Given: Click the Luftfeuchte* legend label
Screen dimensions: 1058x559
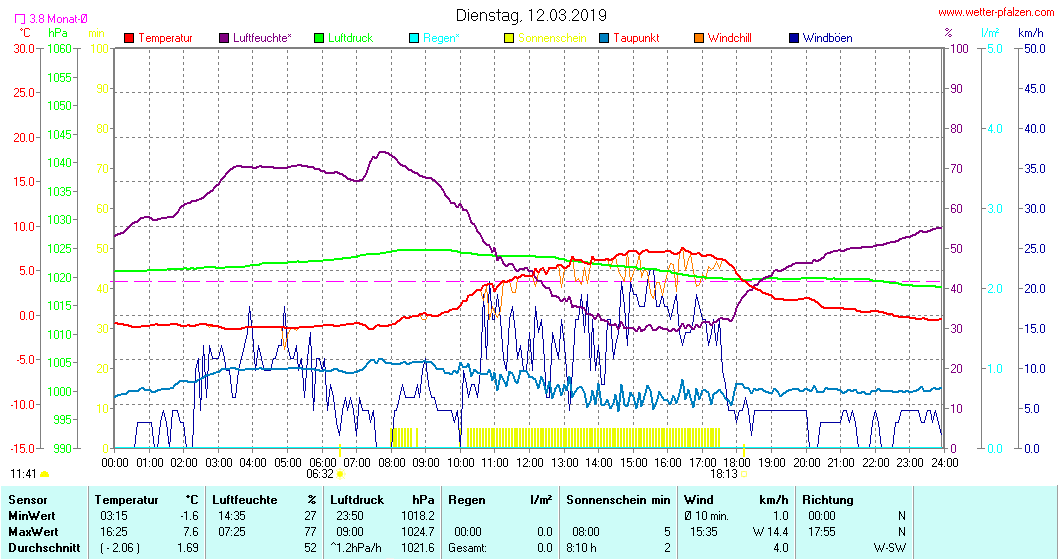Looking at the screenshot, I should tap(262, 38).
